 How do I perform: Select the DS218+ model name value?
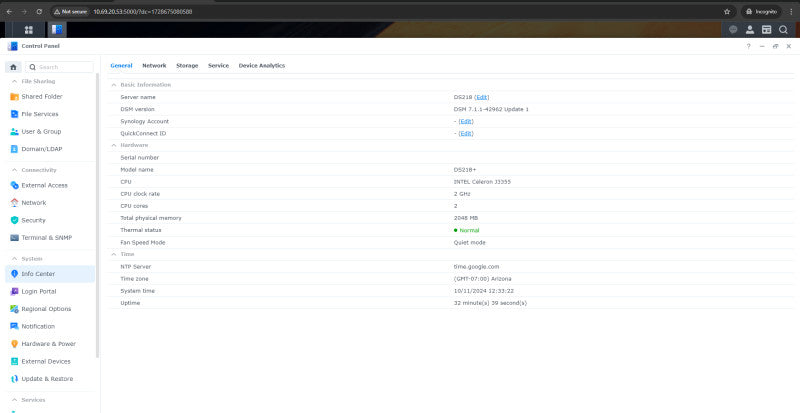click(465, 169)
